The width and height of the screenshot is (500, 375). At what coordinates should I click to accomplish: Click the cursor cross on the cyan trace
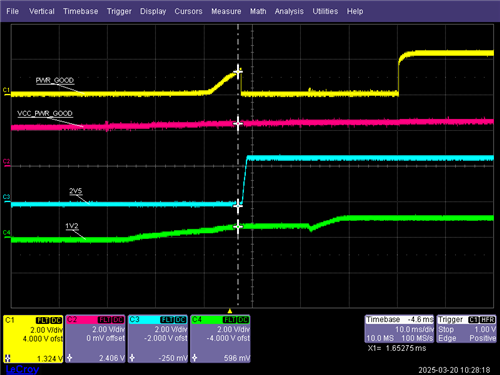238,206
